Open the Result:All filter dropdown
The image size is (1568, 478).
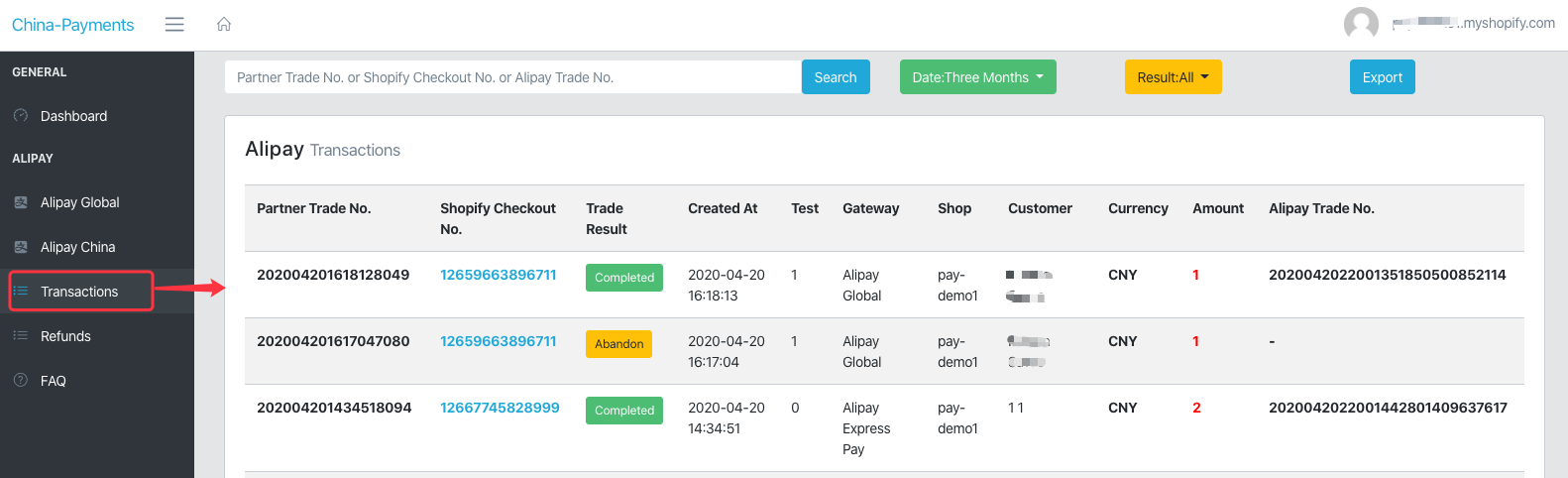click(1173, 77)
